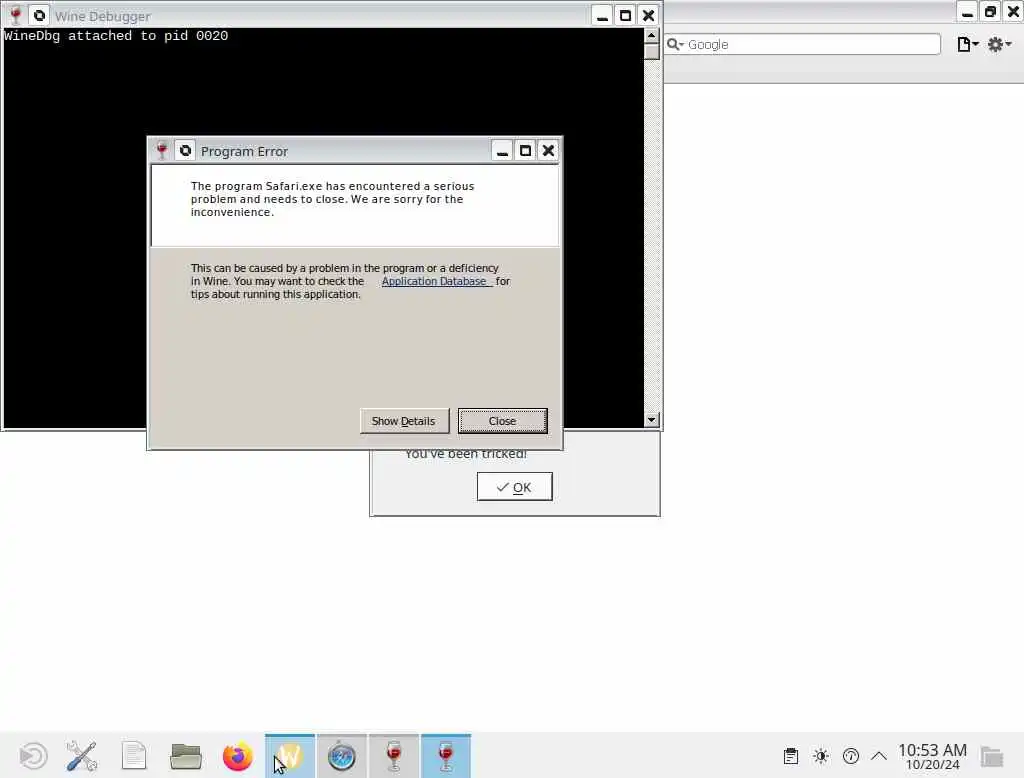The image size is (1024, 778).
Task: Close Program Error via title bar X
Action: coord(549,151)
